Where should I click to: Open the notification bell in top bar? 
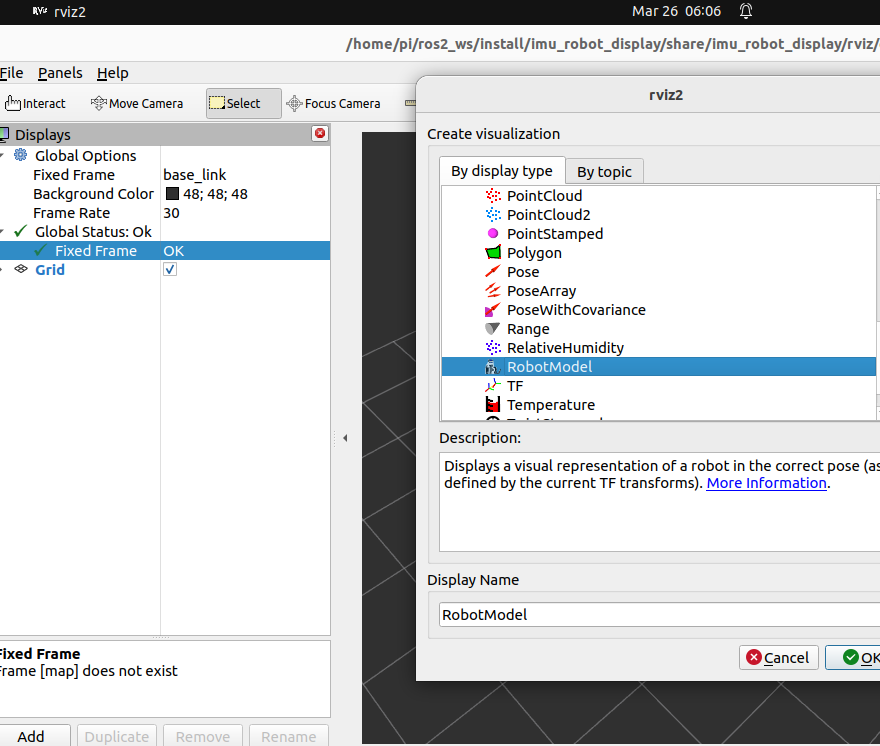746,11
